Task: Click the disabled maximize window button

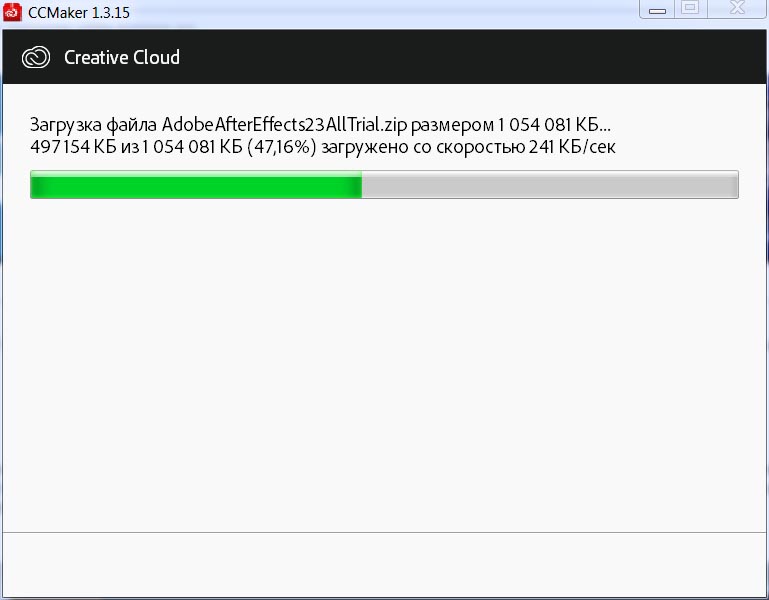Action: (691, 8)
